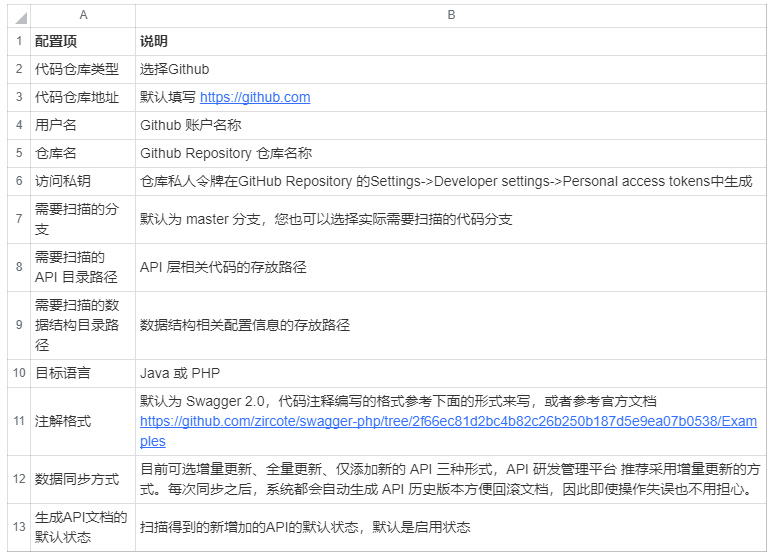Screen dimensions: 774x560
Task: Click the cell containing Java 或 PHP
Action: coord(451,373)
